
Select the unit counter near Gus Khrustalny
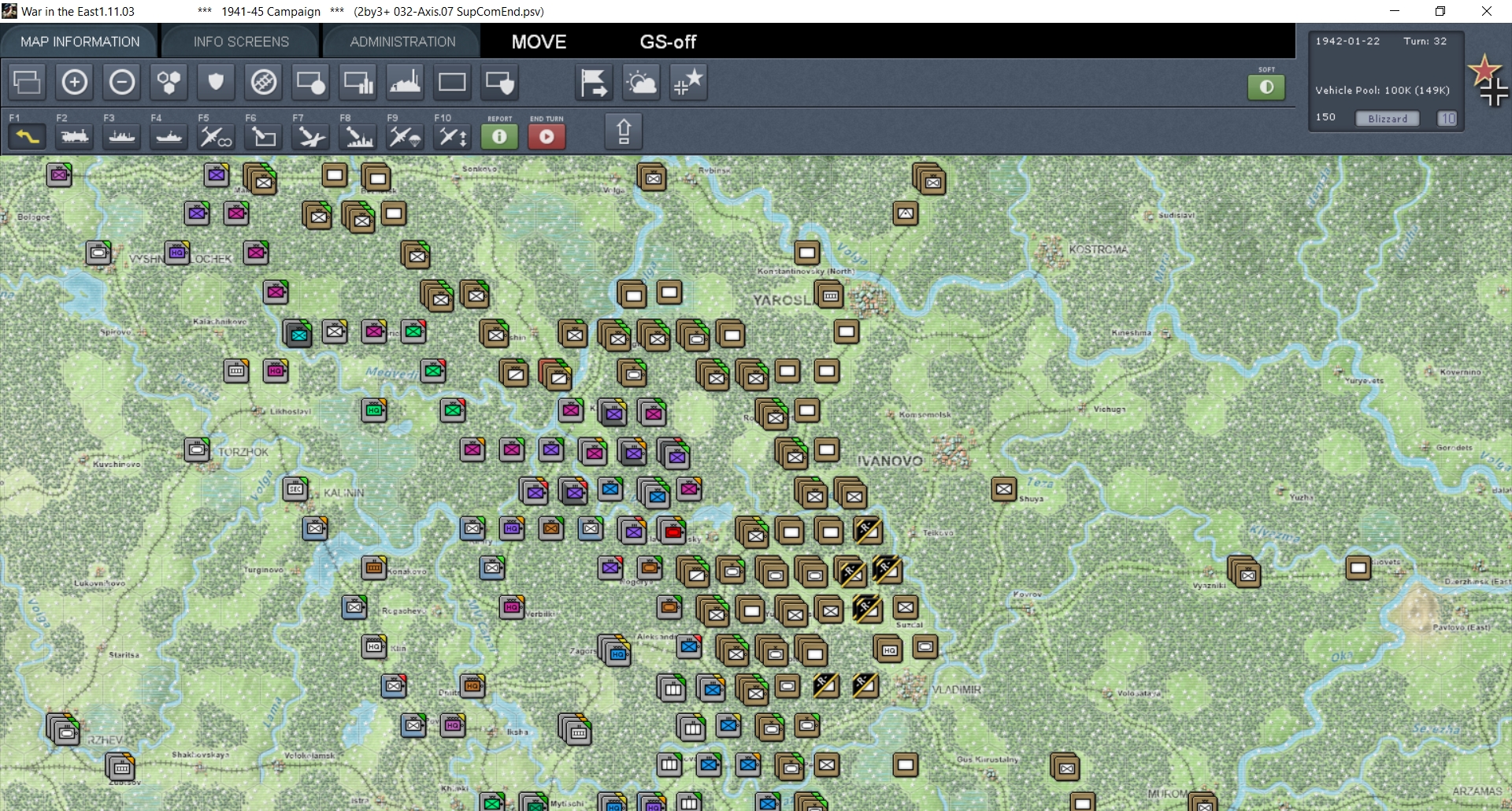tap(906, 765)
